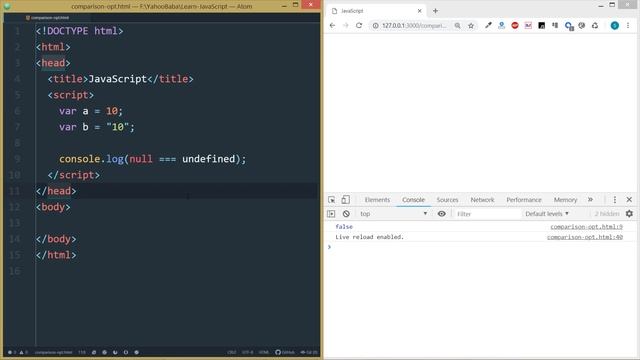Open source link comparison-opt.html:9
Viewport: 640px width, 360px height.
click(586, 227)
